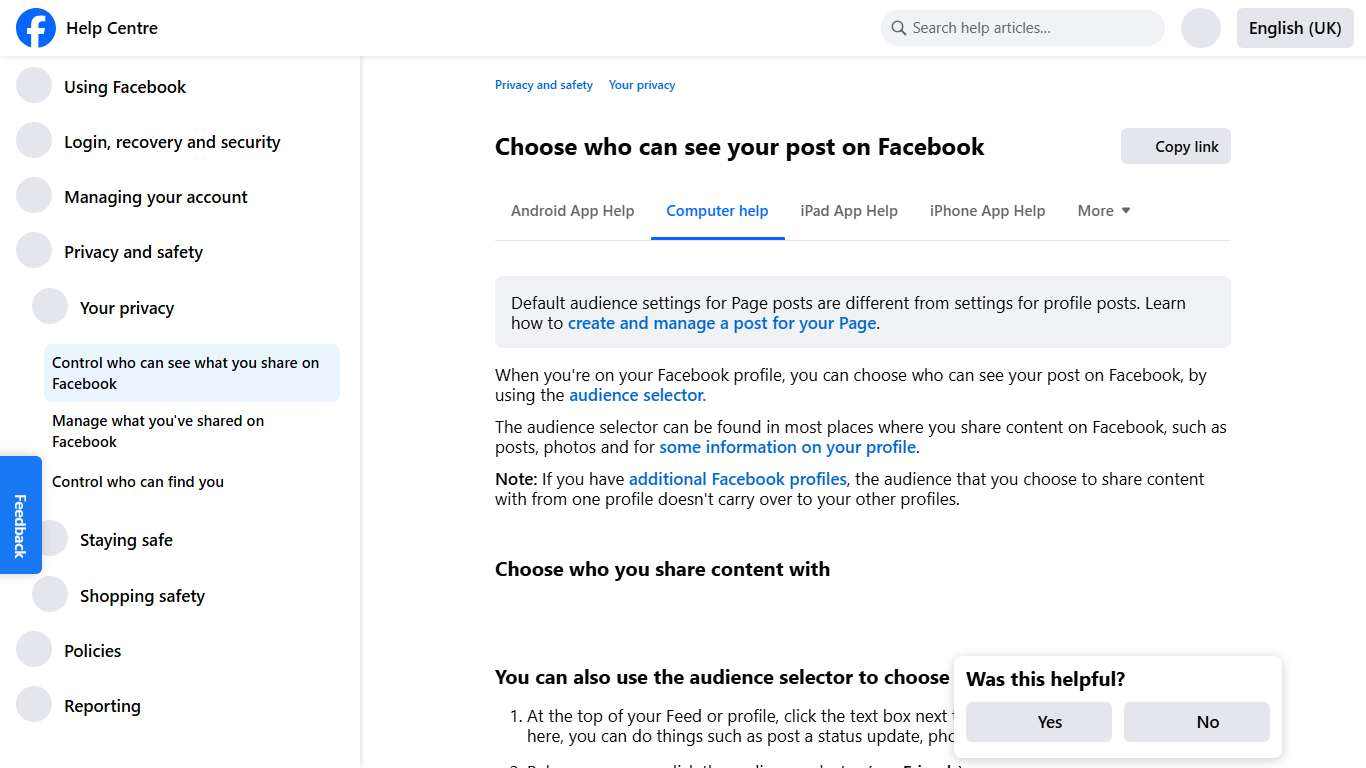This screenshot has height=768, width=1366.
Task: Switch to the Android App Help tab
Action: pyautogui.click(x=572, y=210)
